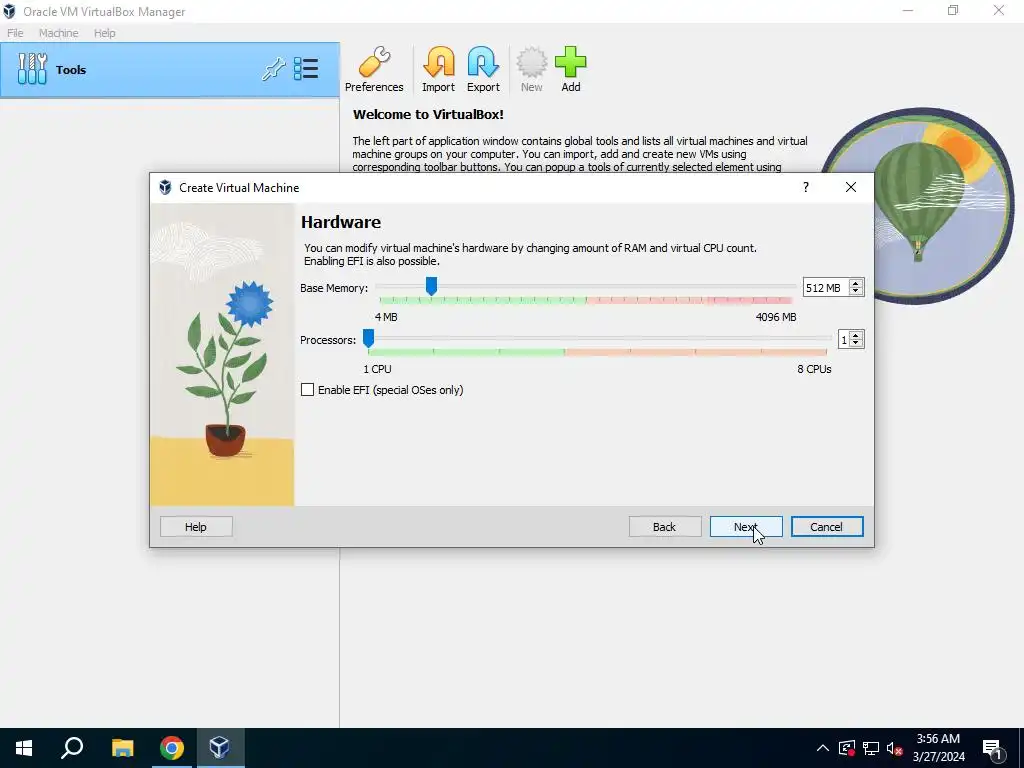Viewport: 1024px width, 768px height.
Task: Click the tray icon with red dot
Action: [846, 748]
